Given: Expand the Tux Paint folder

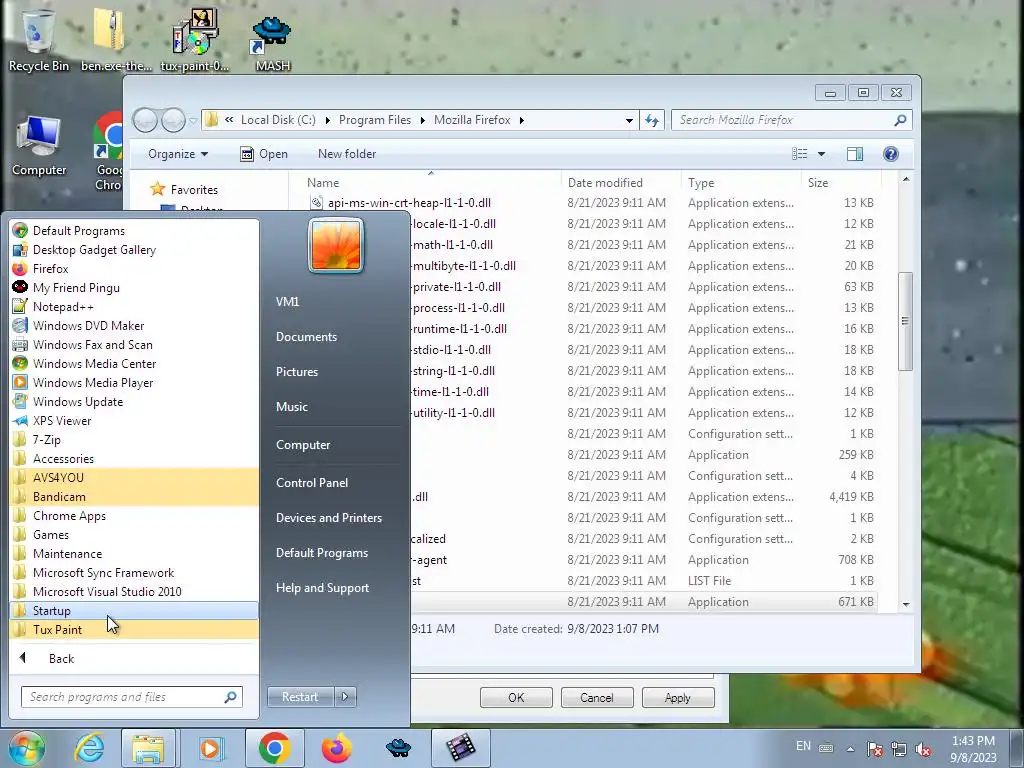Looking at the screenshot, I should 134,630.
